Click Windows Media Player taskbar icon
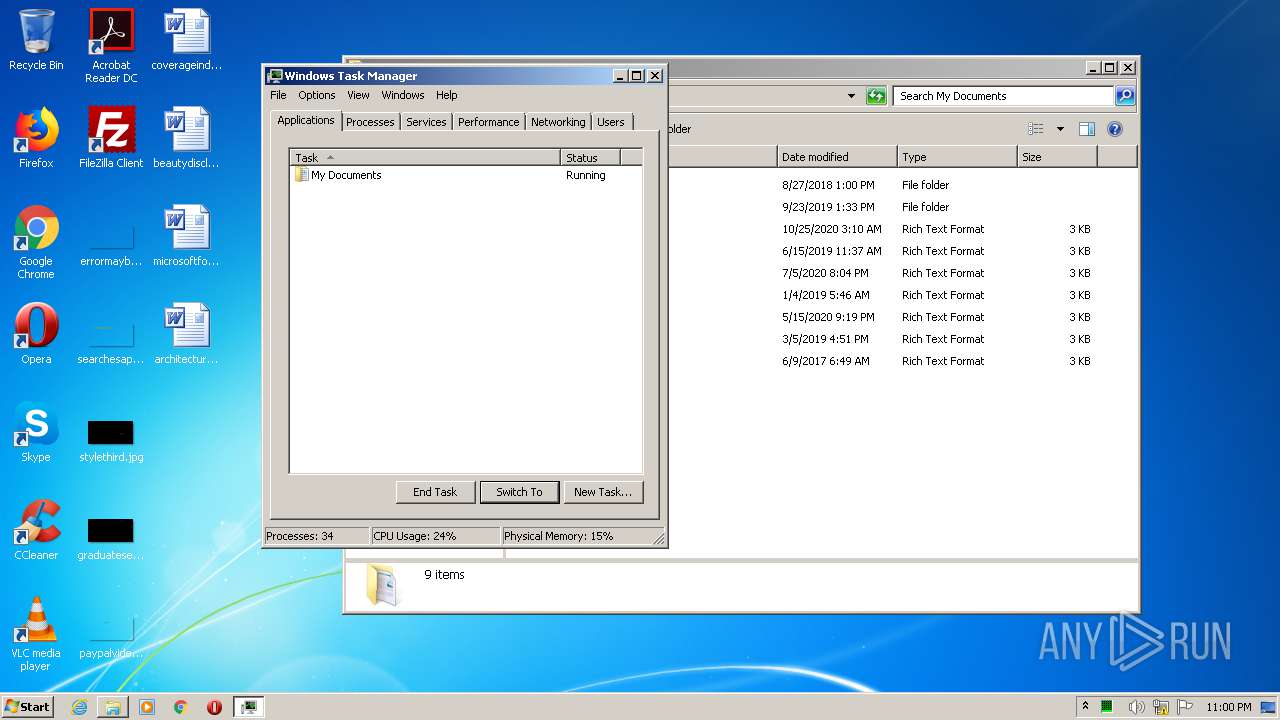Screen dimensions: 1280x720 (147, 707)
